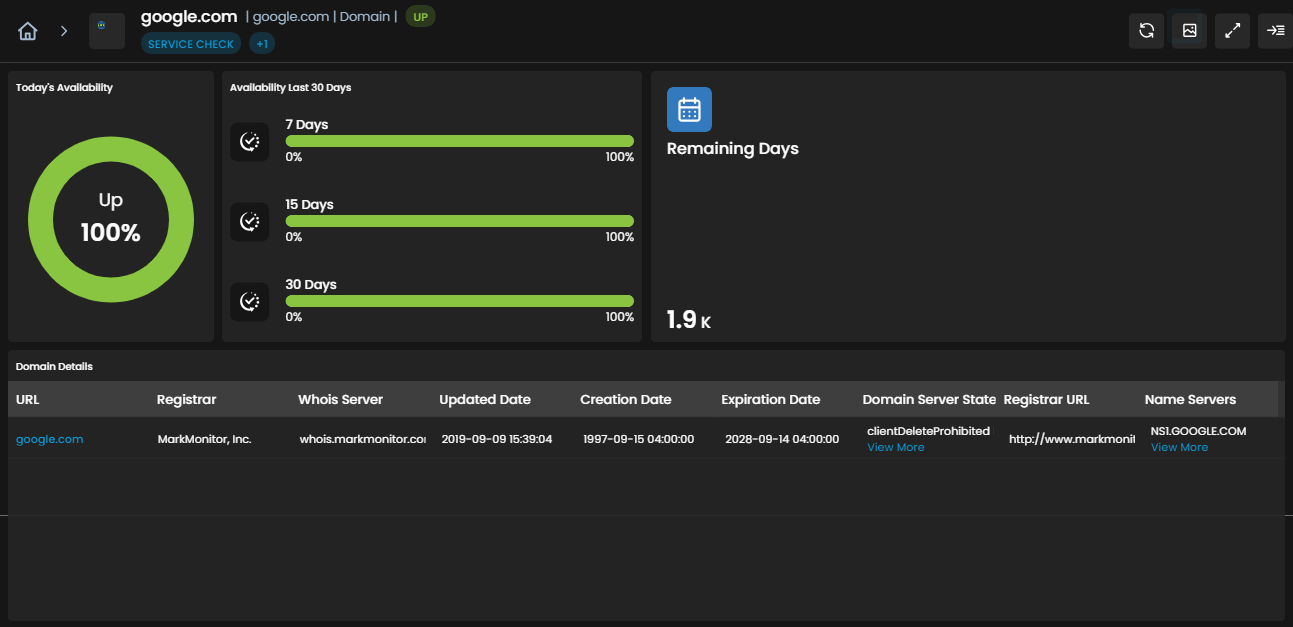Viewport: 1293px width, 627px height.
Task: Open the snapshot image icon
Action: (1190, 31)
